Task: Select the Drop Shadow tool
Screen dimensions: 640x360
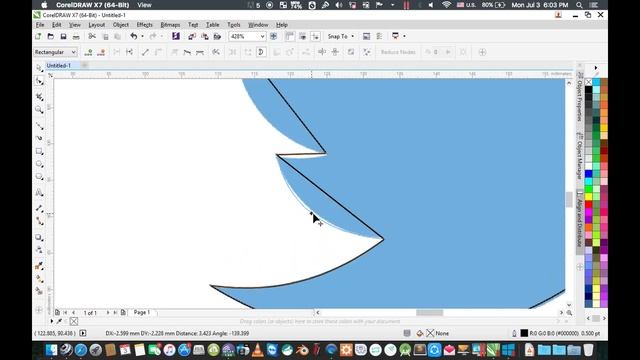Action: (39, 237)
